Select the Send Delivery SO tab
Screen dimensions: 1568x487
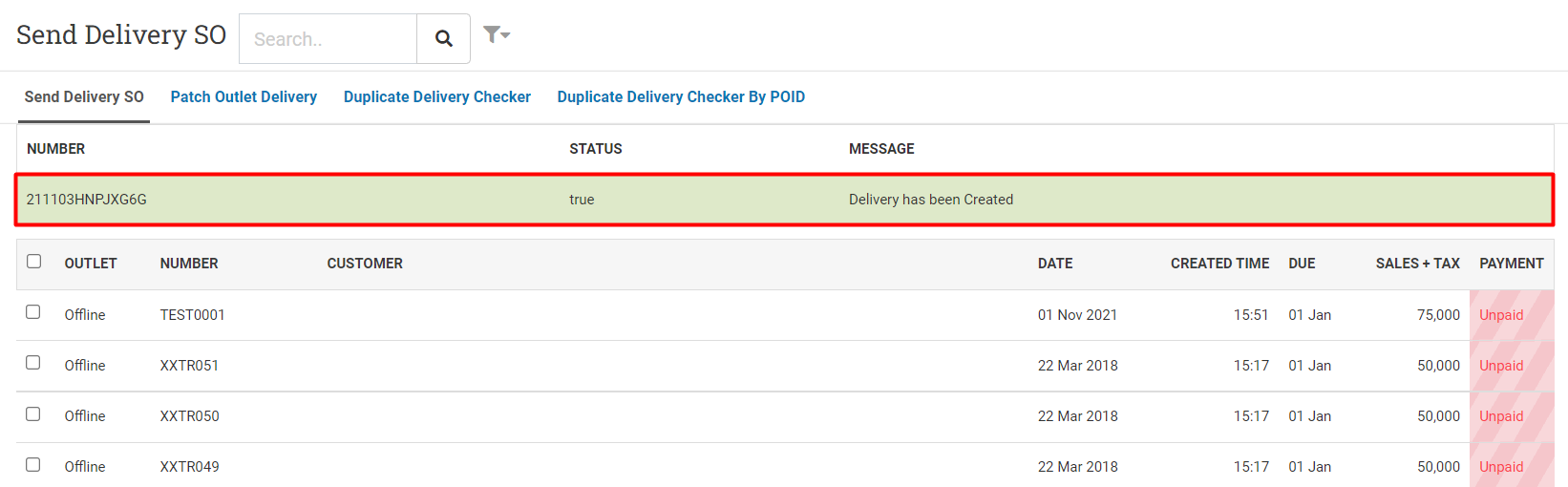point(84,96)
